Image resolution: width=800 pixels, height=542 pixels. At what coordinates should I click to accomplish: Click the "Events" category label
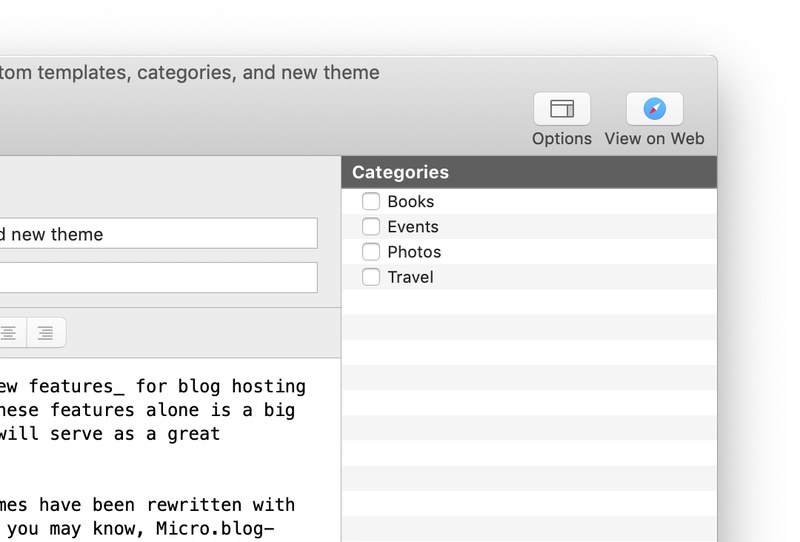click(413, 227)
